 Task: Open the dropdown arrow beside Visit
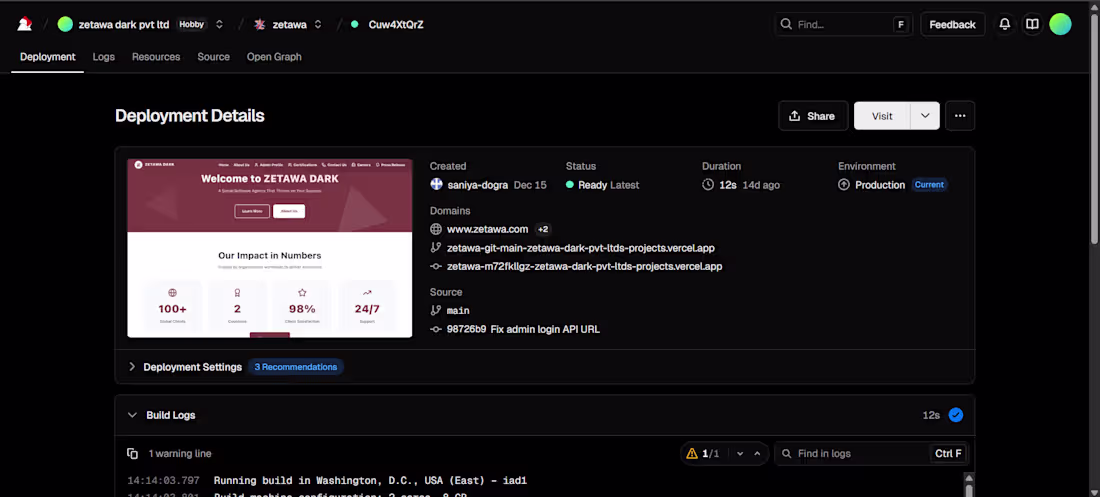pos(925,116)
